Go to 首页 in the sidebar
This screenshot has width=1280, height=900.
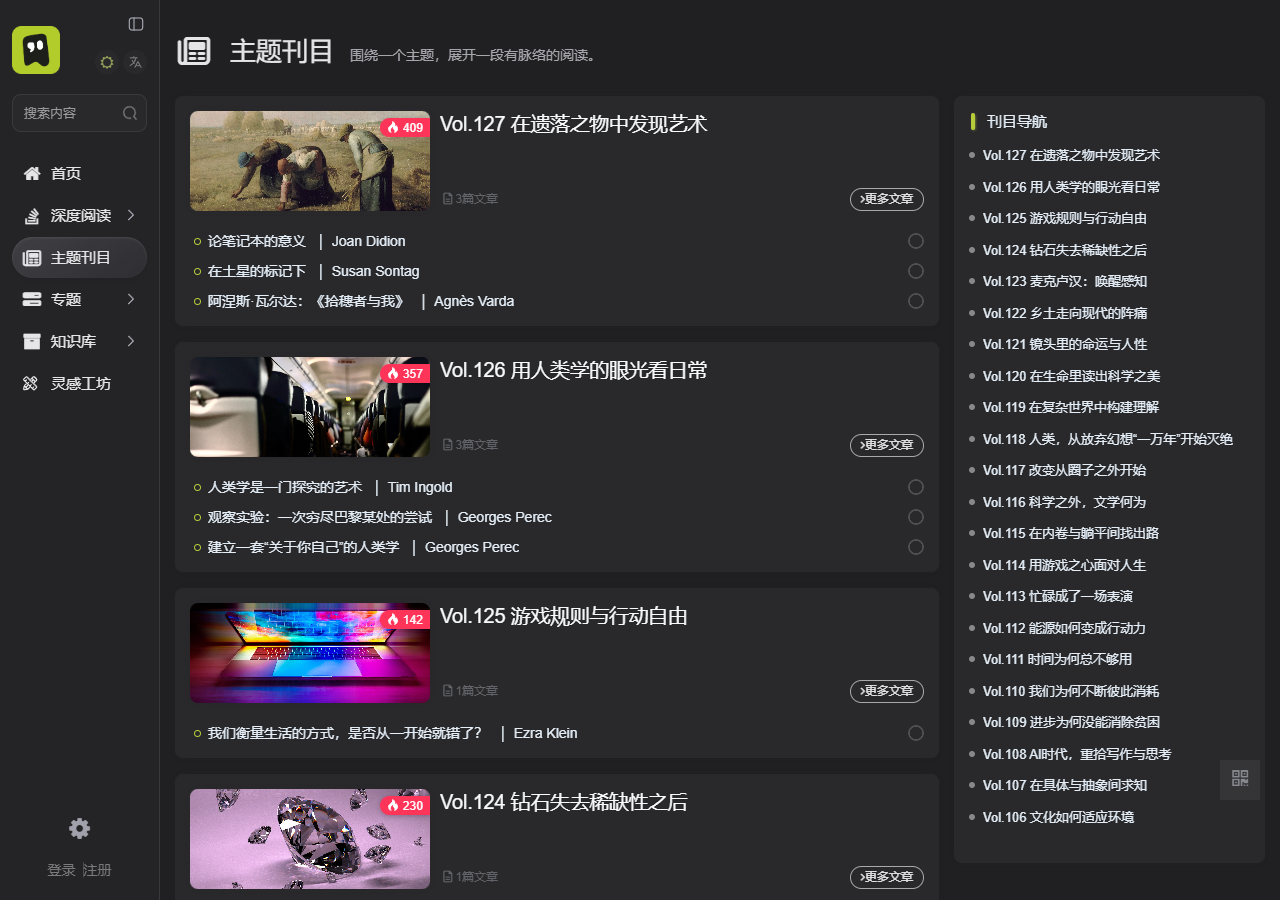79,174
